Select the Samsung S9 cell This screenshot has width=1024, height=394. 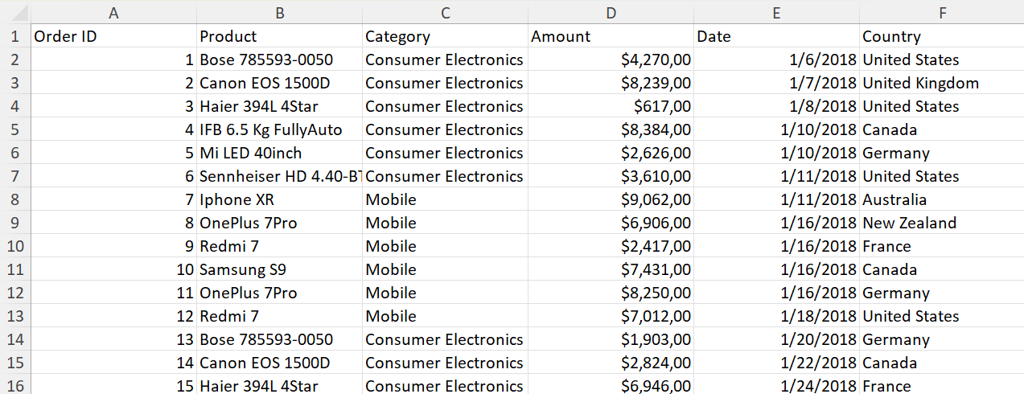pyautogui.click(x=280, y=269)
